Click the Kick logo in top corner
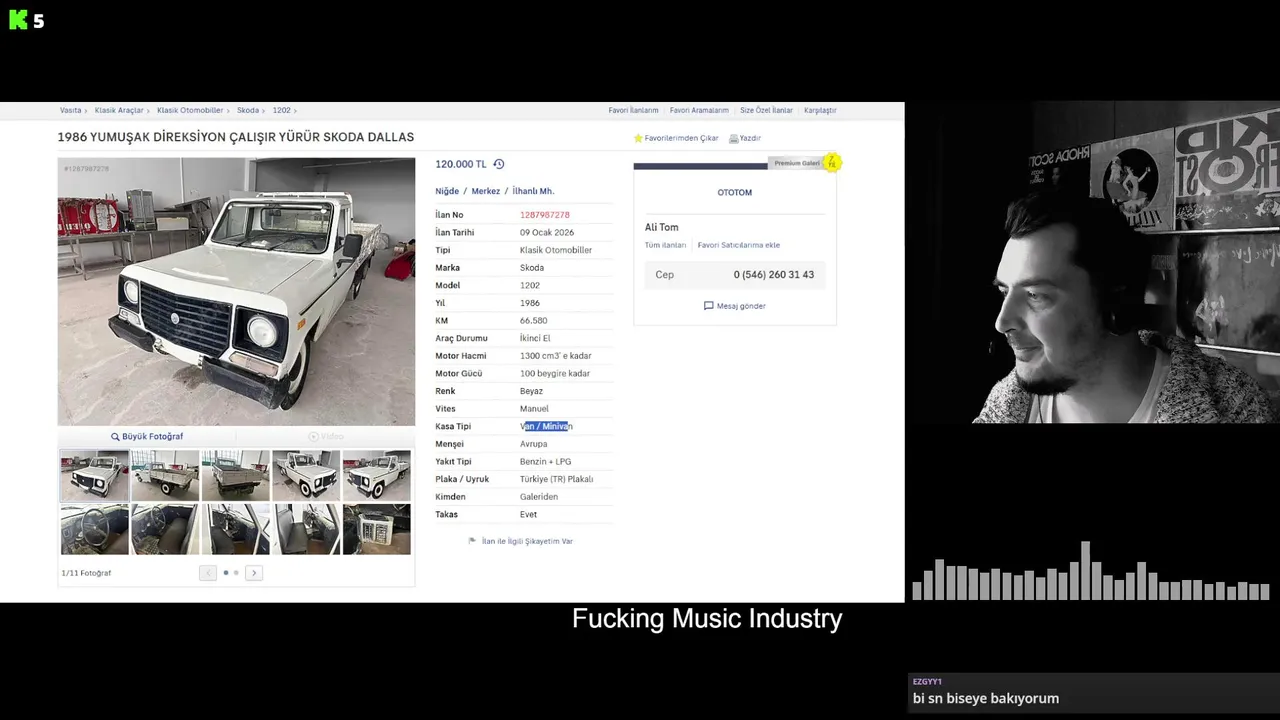This screenshot has height=720, width=1280. click(18, 20)
